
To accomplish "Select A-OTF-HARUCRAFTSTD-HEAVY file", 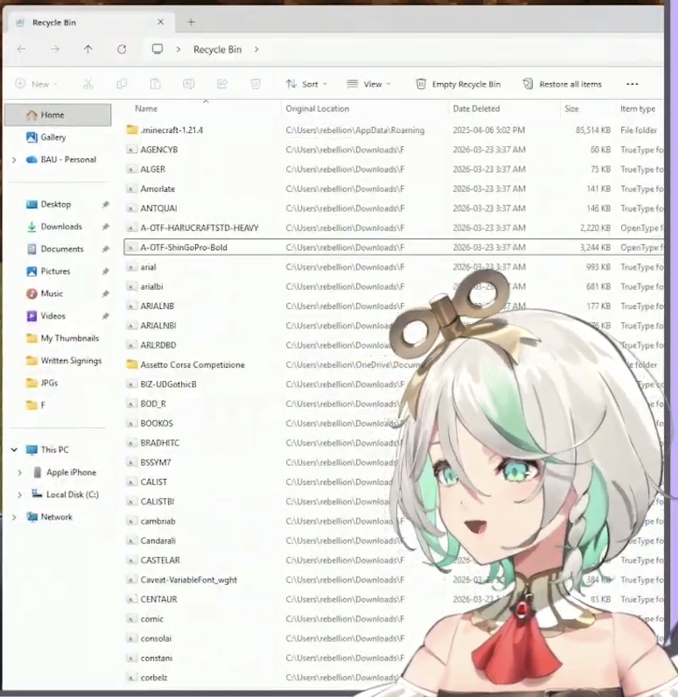I will click(x=393, y=228).
